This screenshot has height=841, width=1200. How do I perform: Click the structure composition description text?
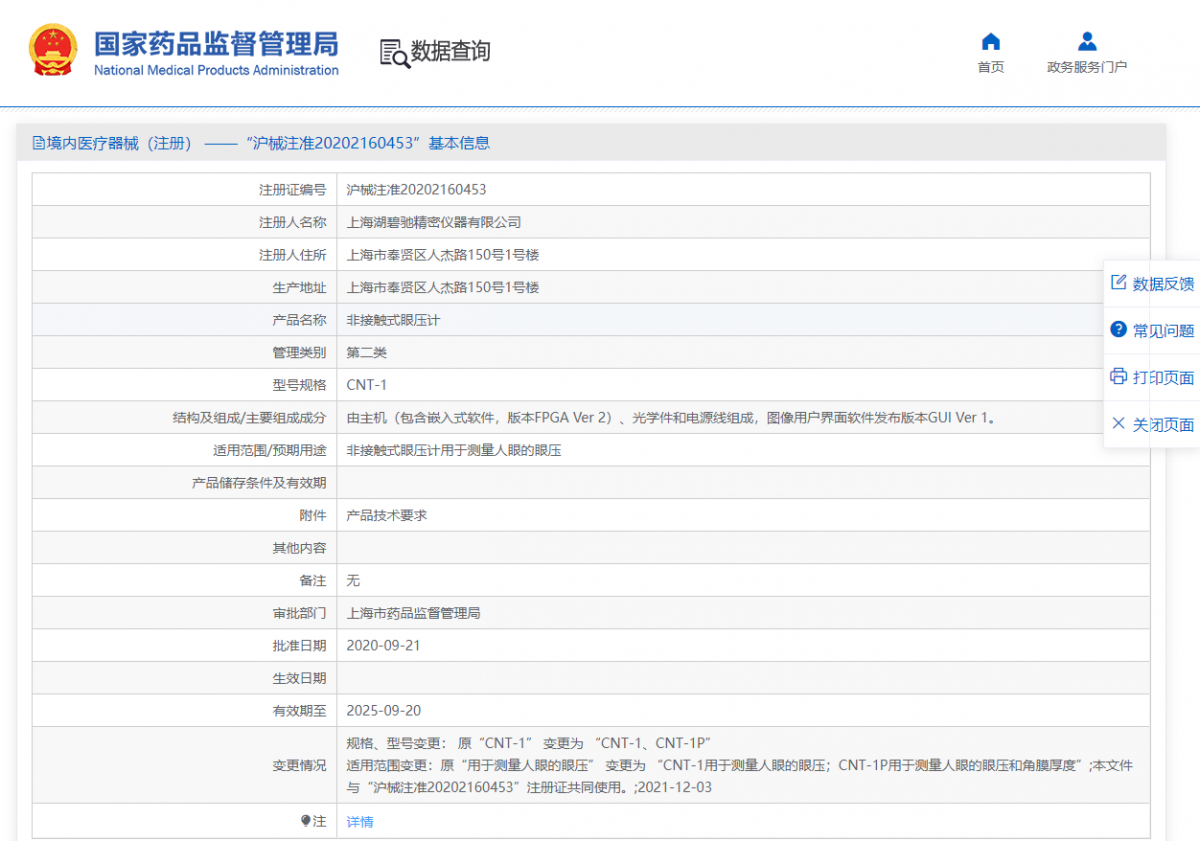pyautogui.click(x=672, y=418)
